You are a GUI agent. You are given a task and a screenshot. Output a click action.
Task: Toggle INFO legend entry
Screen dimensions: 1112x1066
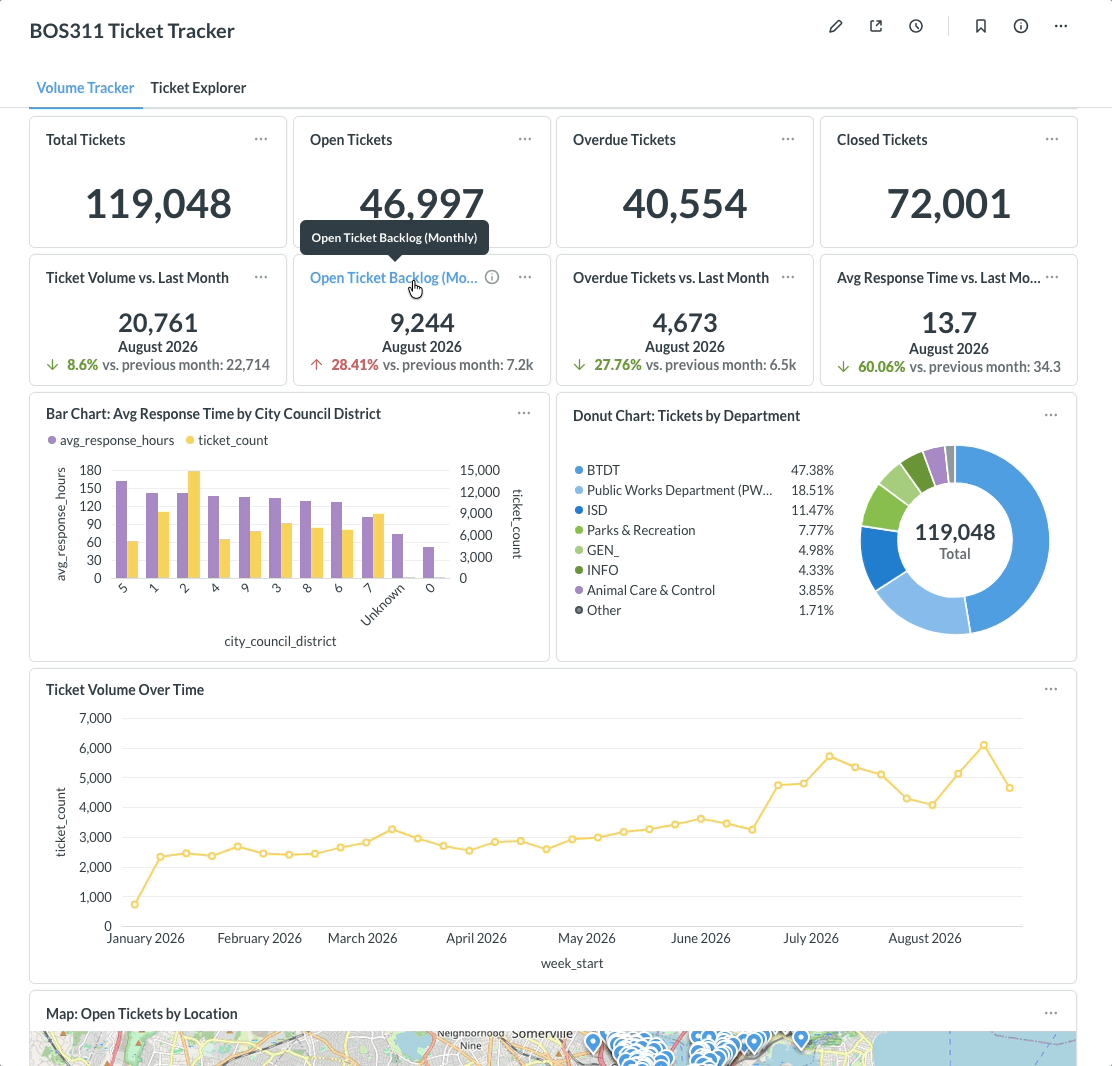(596, 570)
